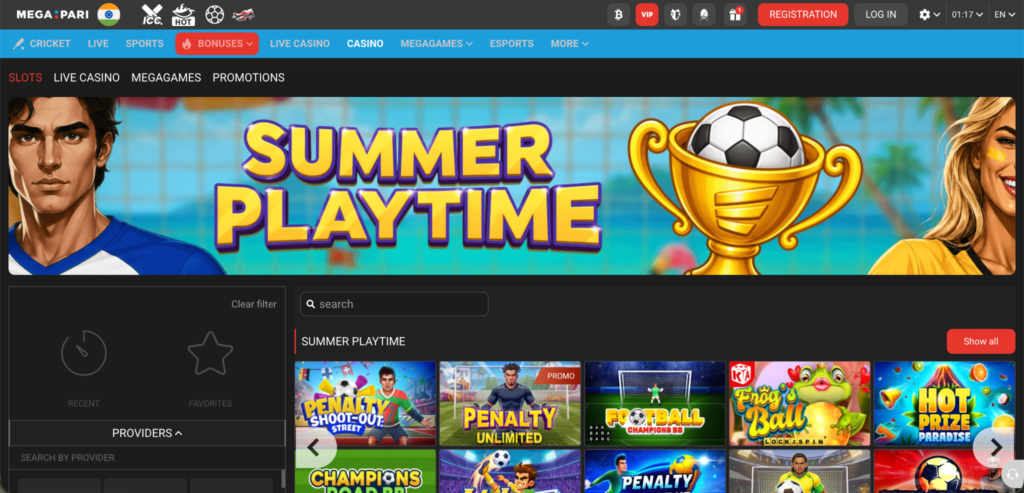Viewport: 1024px width, 493px height.
Task: Open the ICC cricket bats icon
Action: pos(152,14)
